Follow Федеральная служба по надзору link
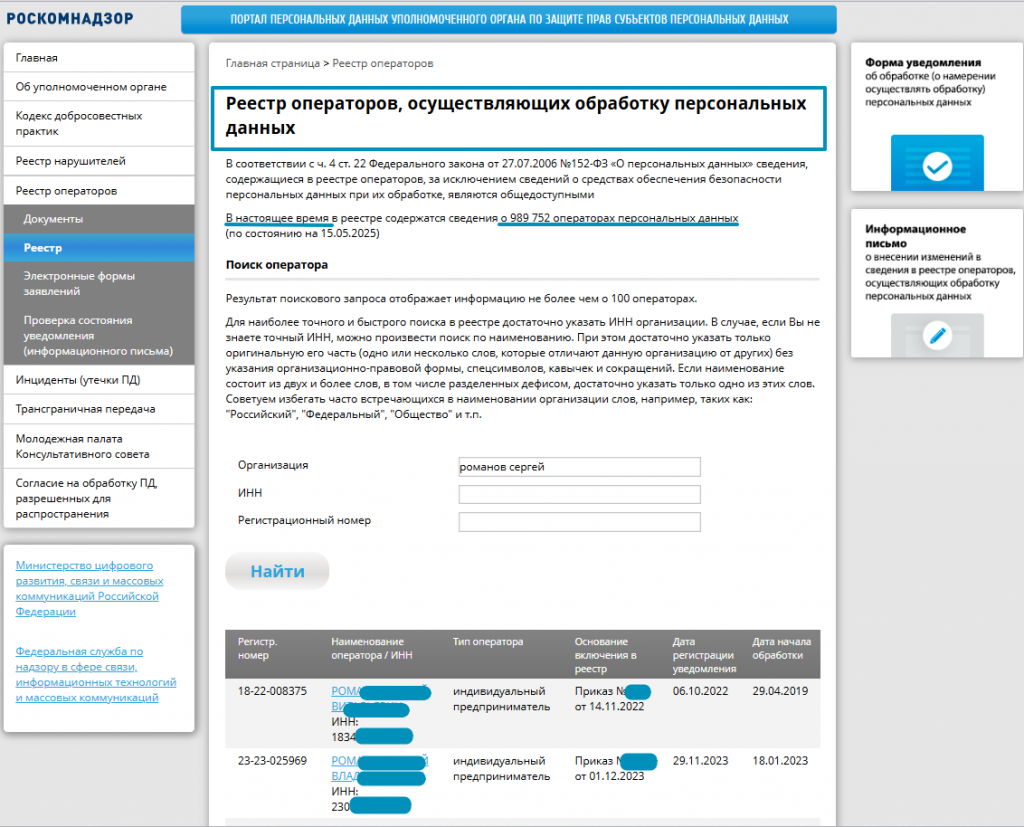The height and width of the screenshot is (827, 1024). (x=96, y=675)
